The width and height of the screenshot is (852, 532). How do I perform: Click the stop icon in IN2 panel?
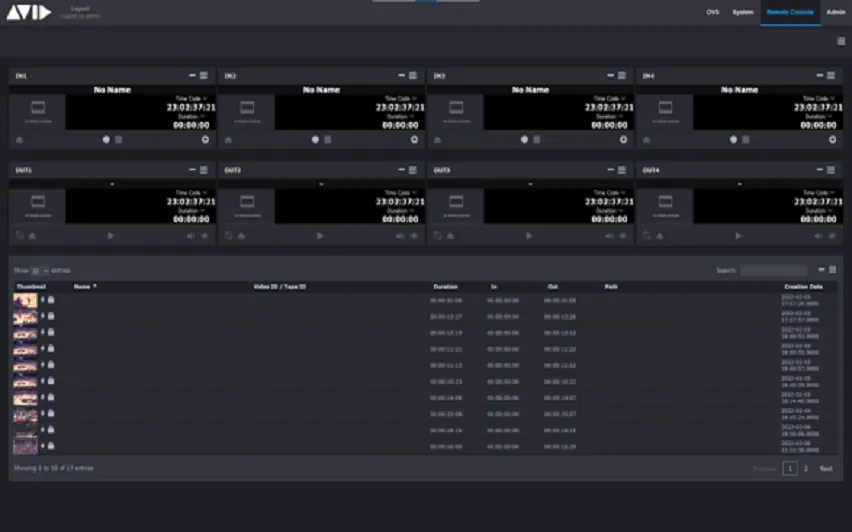(328, 140)
